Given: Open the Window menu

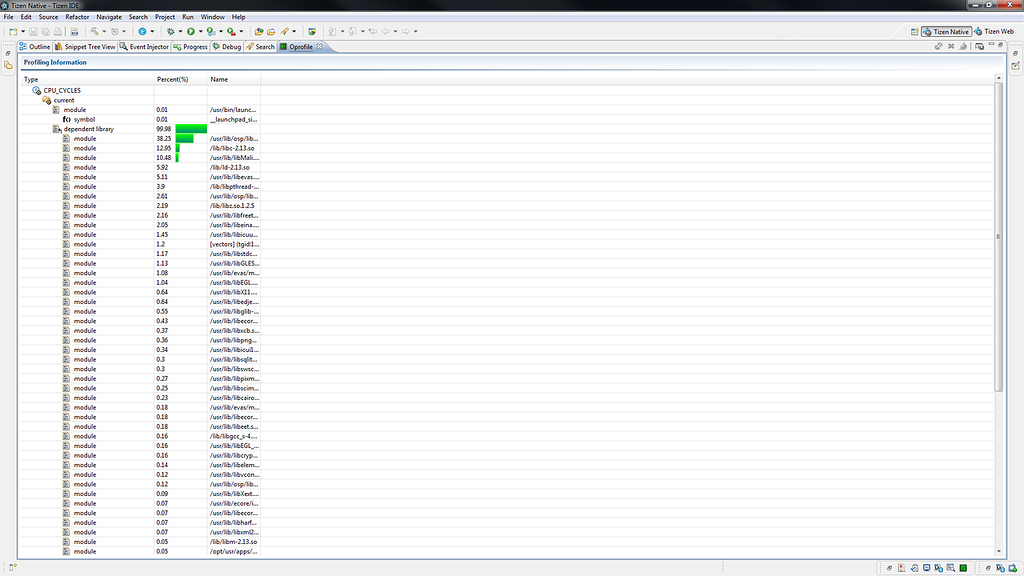Looking at the screenshot, I should point(212,17).
